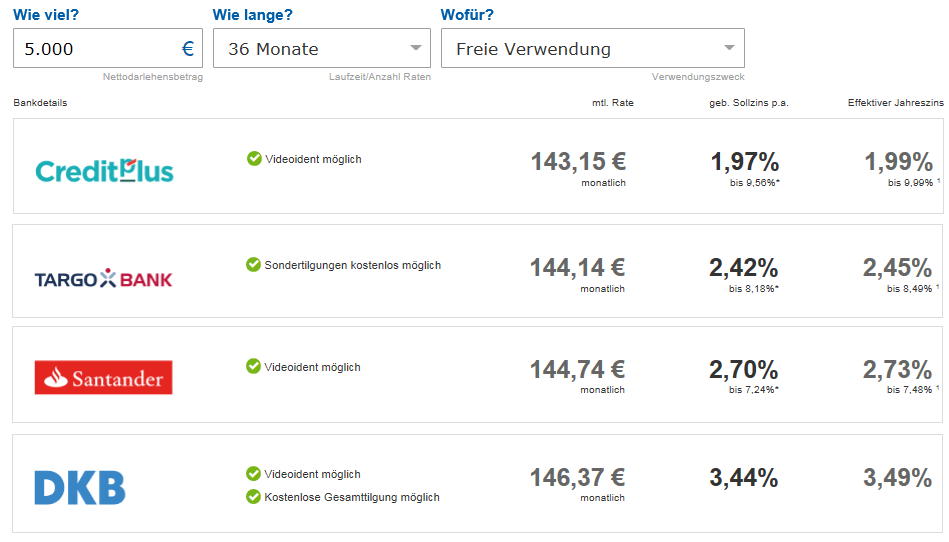The height and width of the screenshot is (542, 949).
Task: Click the bis 7,24%* note
Action: [x=754, y=390]
